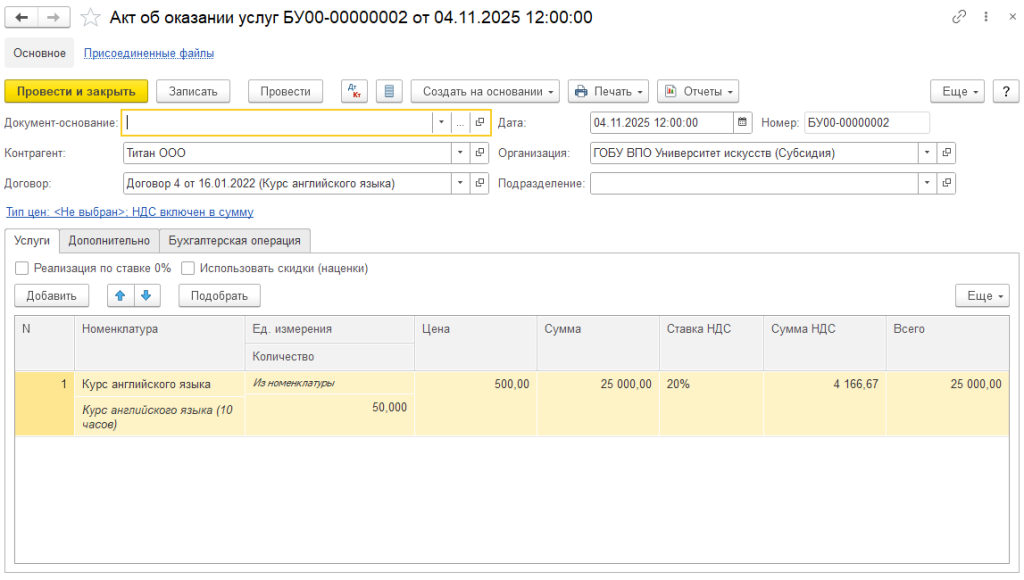Viewport: 1024px width, 580px height.
Task: Copy link to document icon
Action: point(960,18)
